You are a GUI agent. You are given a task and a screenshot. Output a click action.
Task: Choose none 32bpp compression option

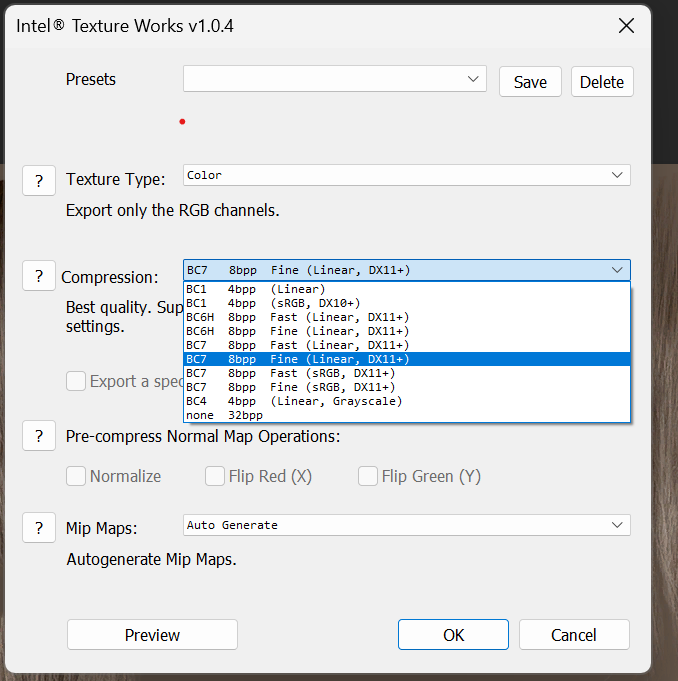407,415
